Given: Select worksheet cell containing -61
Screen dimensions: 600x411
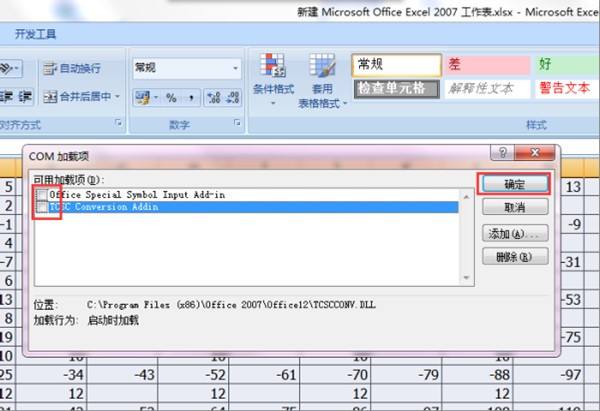Looking at the screenshot, I should tap(264, 375).
